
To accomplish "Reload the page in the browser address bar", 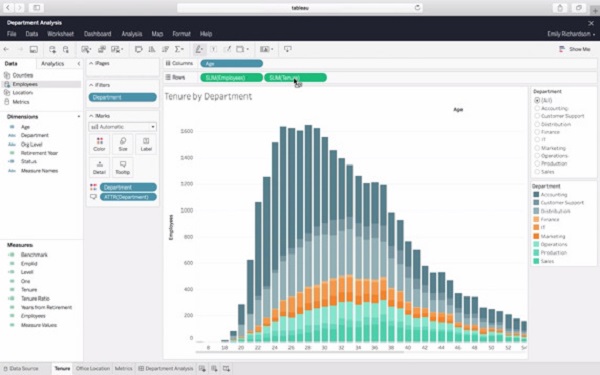I will (417, 8).
